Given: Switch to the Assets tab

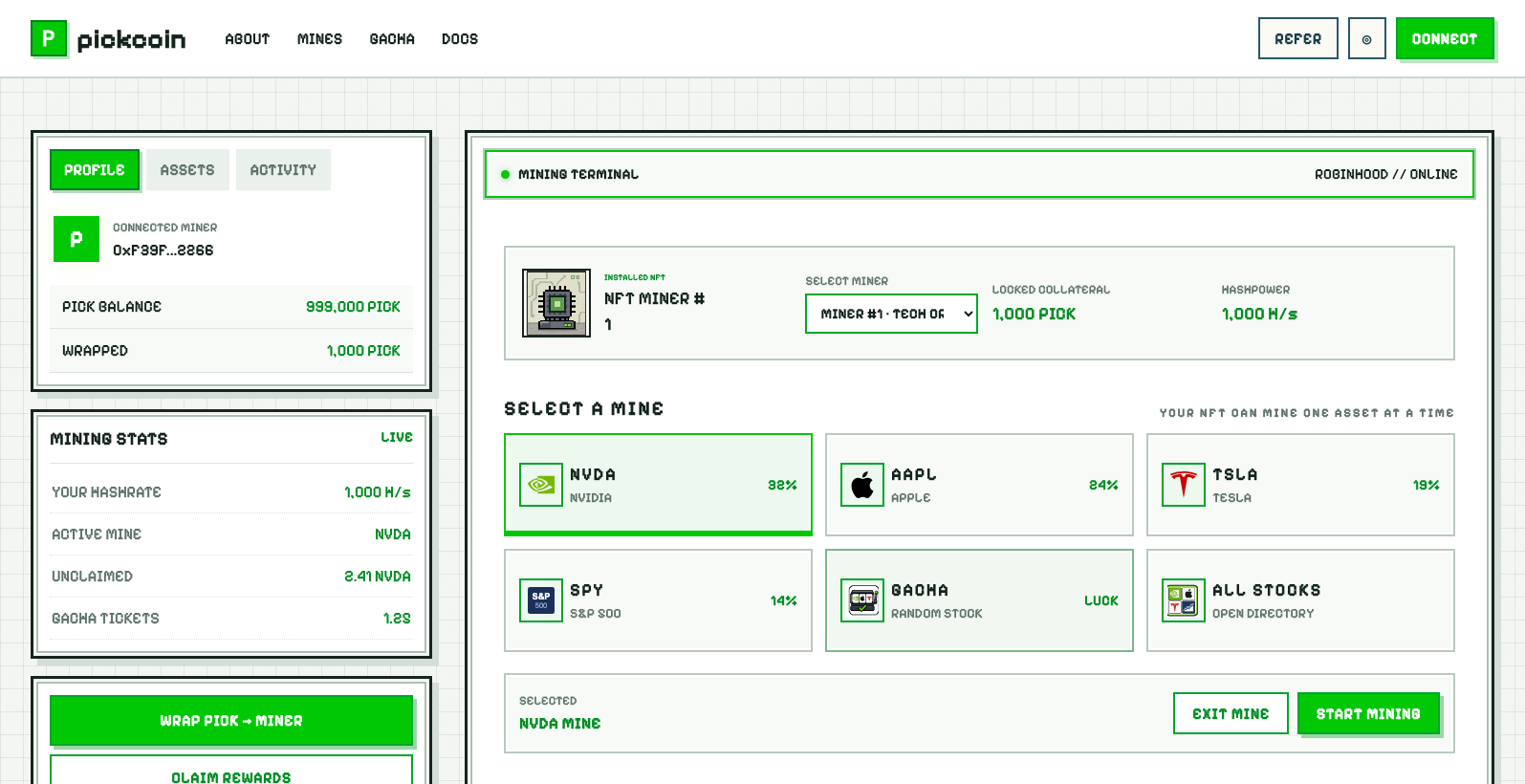Looking at the screenshot, I should click(187, 169).
